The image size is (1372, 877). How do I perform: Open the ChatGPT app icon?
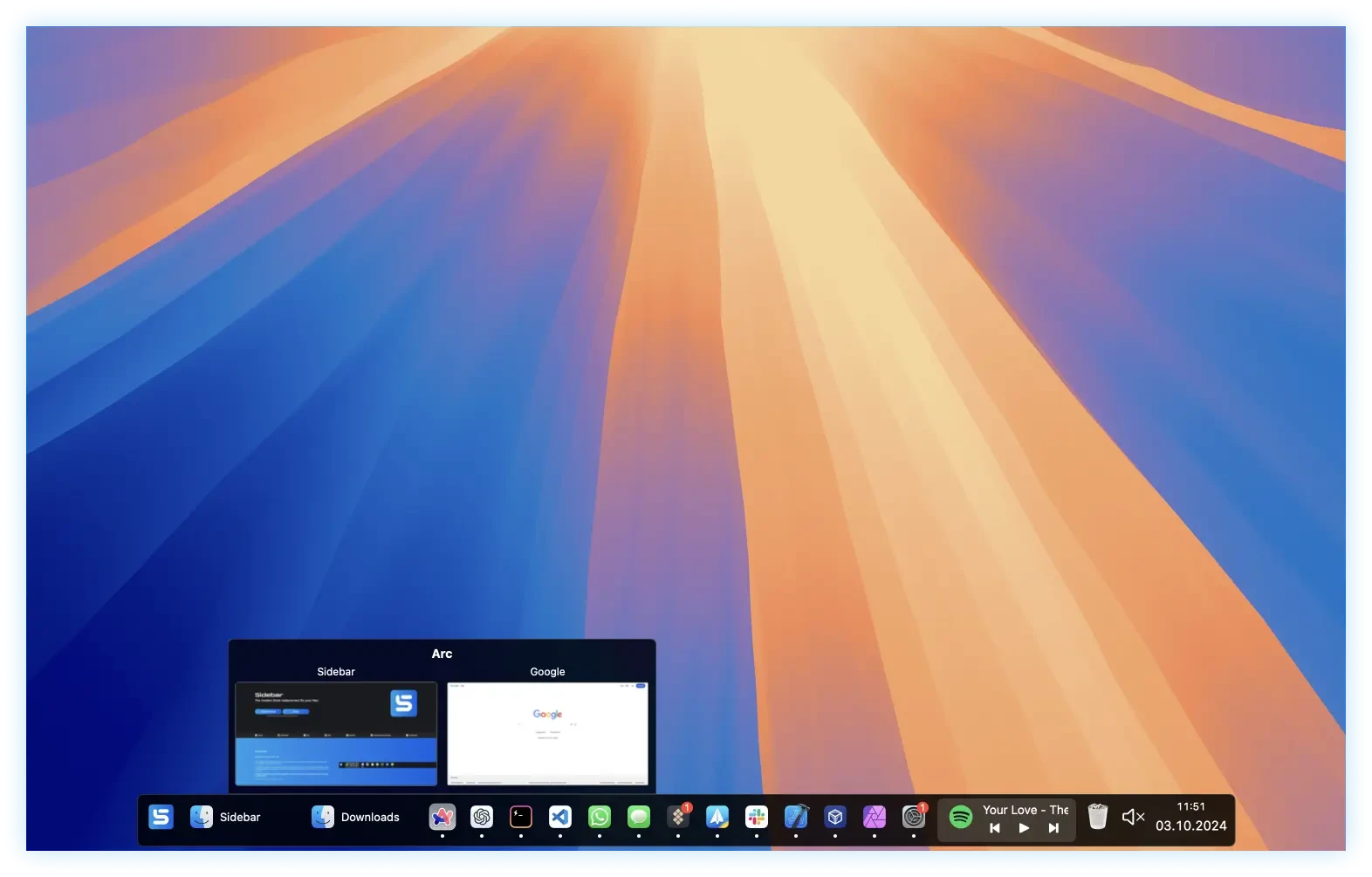pyautogui.click(x=482, y=817)
